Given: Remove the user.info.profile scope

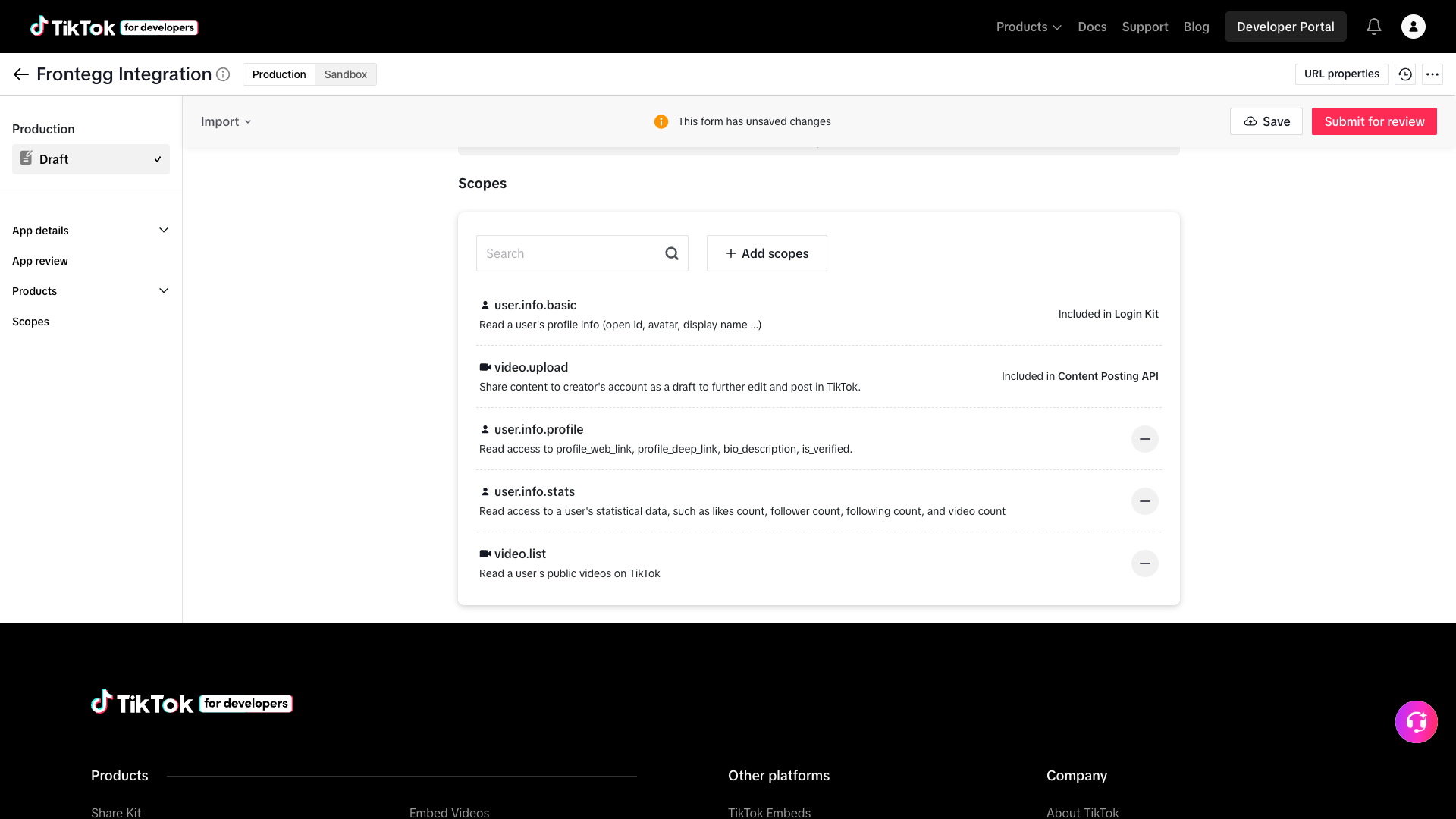Looking at the screenshot, I should (x=1145, y=439).
